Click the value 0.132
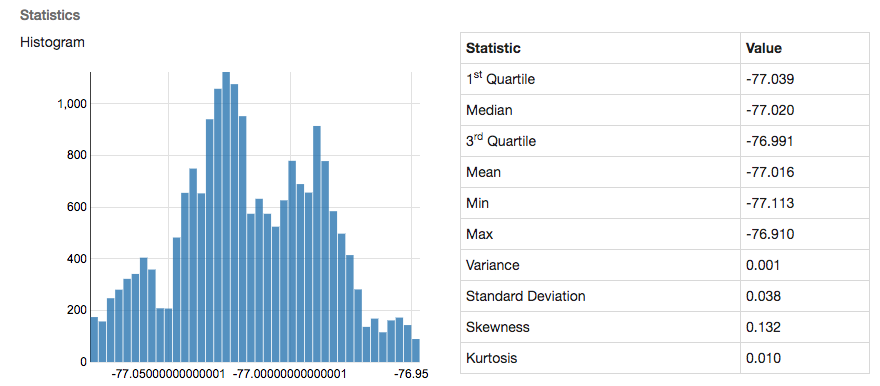The width and height of the screenshot is (880, 386). (763, 327)
